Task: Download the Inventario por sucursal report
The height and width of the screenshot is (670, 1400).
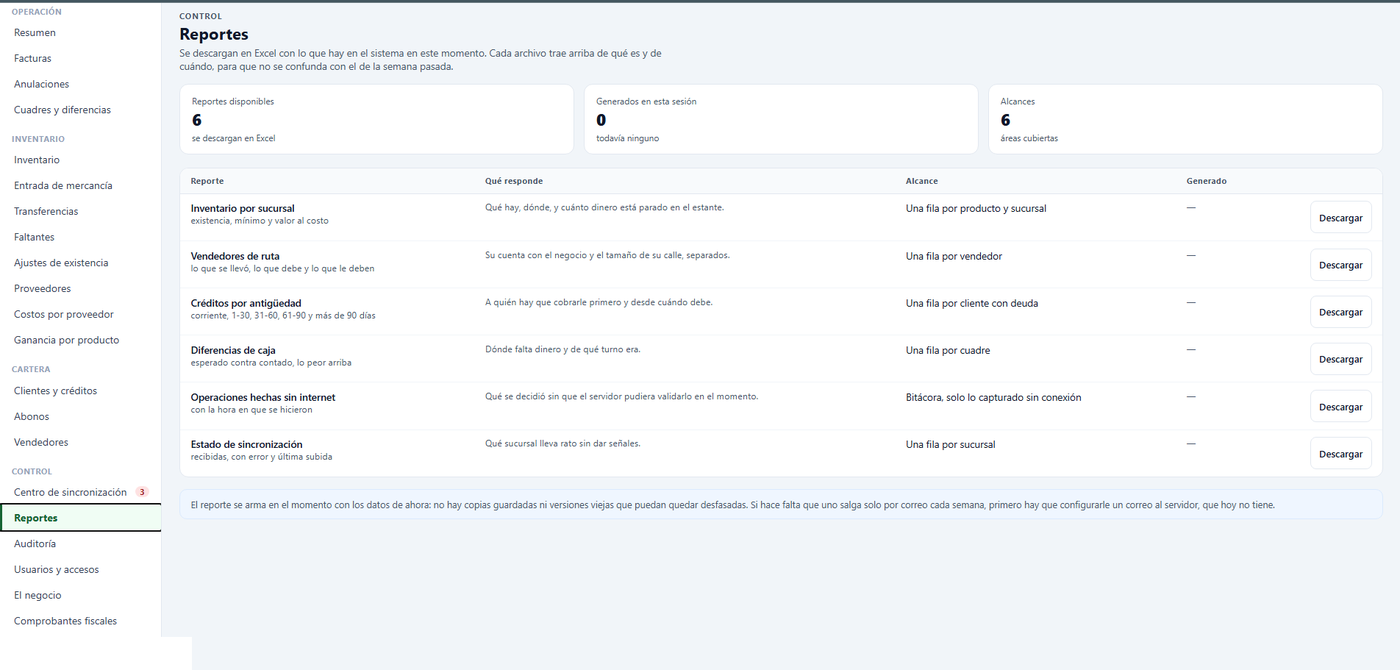Action: [1341, 217]
